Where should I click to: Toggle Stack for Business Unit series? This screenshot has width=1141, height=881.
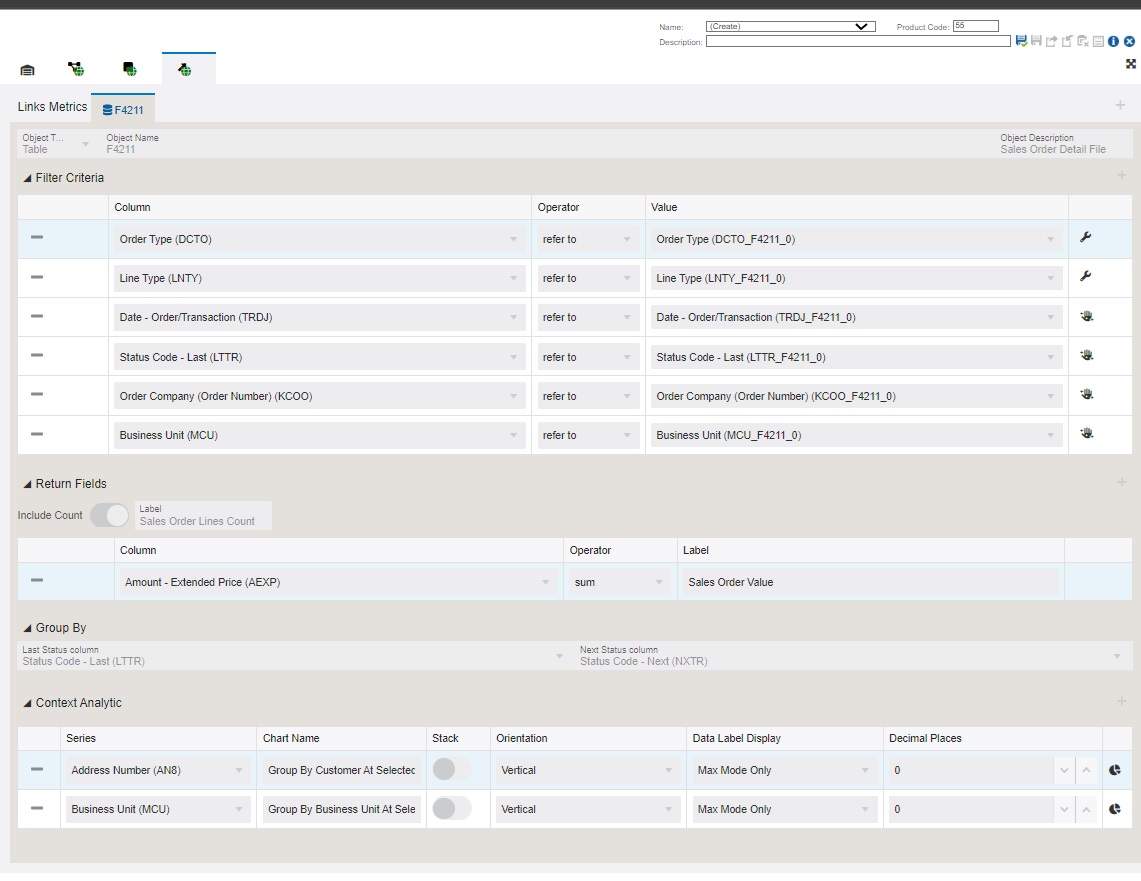click(x=451, y=809)
